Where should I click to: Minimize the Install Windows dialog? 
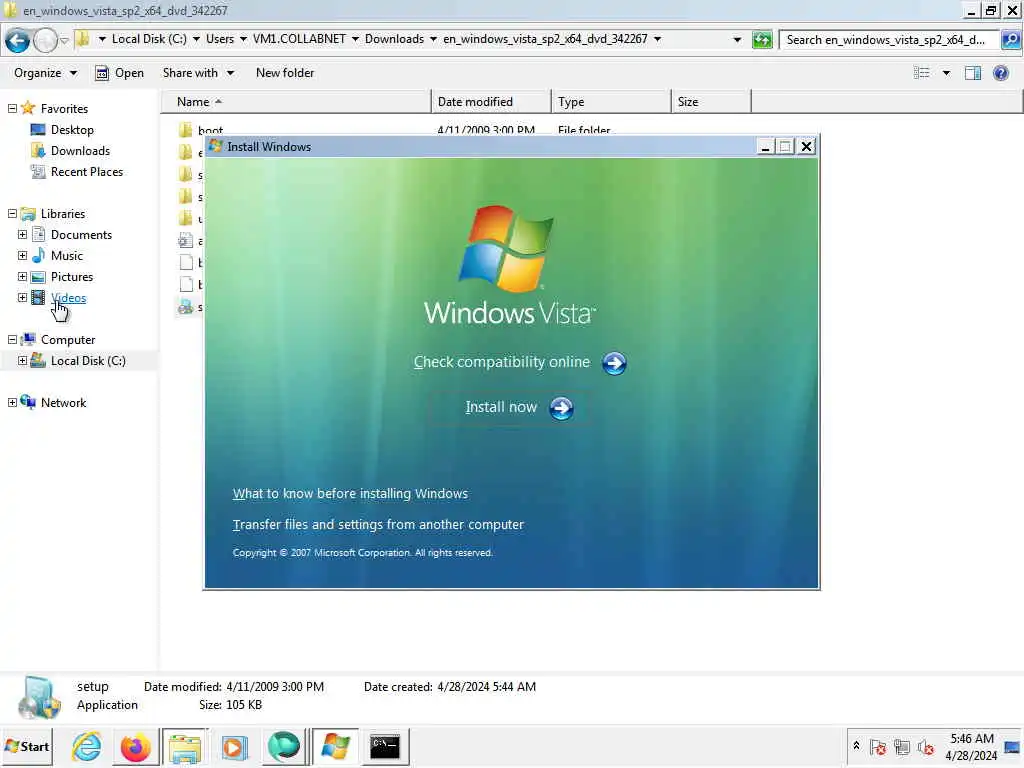765,147
